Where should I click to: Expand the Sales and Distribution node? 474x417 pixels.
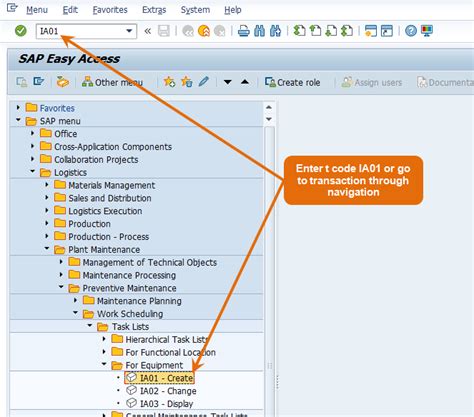pyautogui.click(x=47, y=197)
